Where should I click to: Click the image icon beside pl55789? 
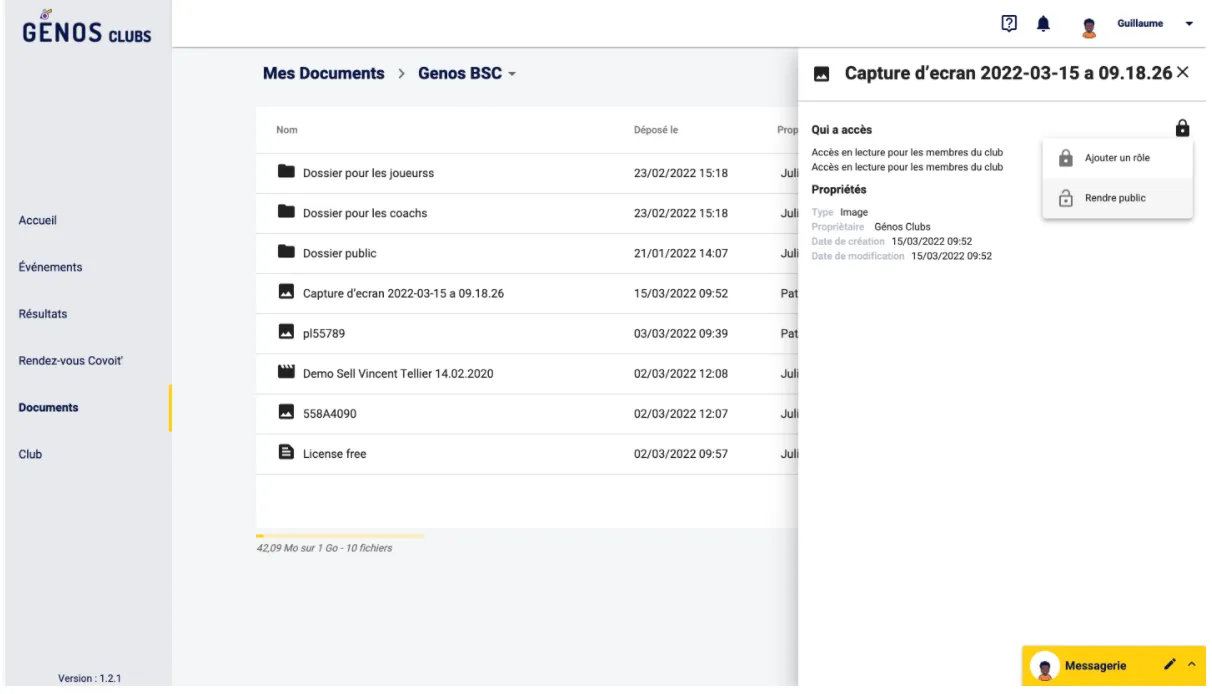coord(286,333)
